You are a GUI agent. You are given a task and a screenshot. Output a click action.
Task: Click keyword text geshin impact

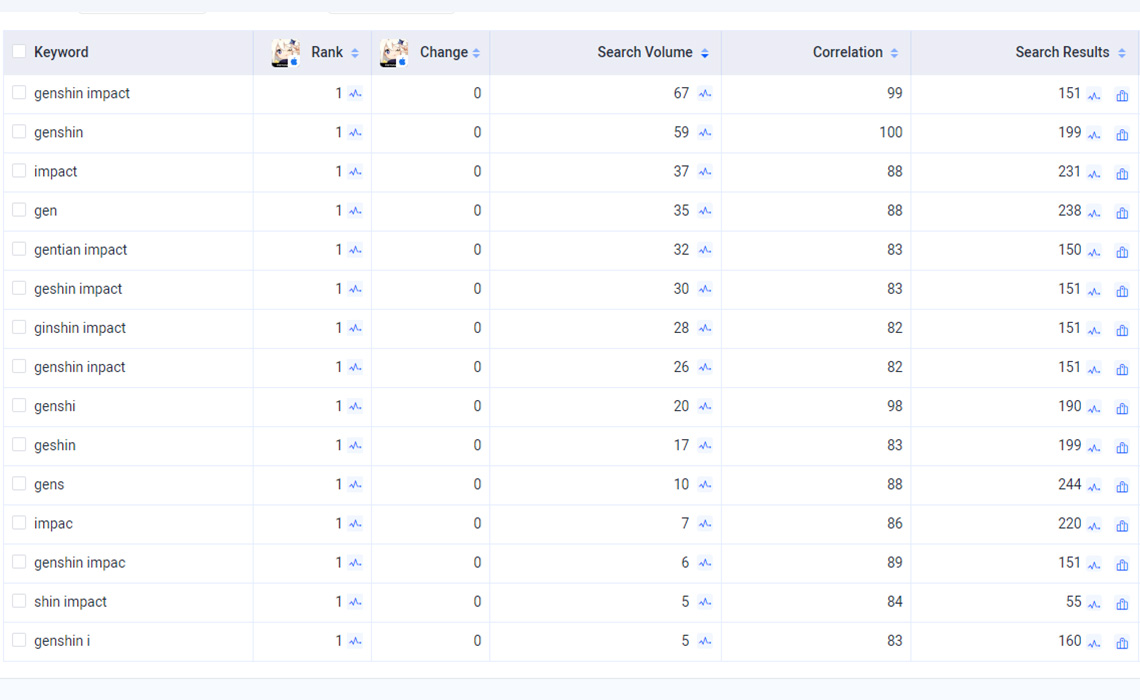78,289
